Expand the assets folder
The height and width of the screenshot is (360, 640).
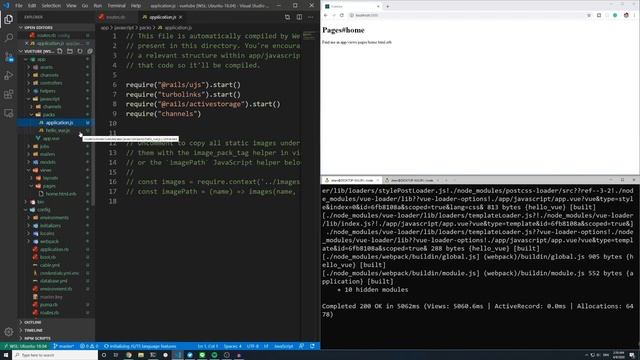pos(46,67)
